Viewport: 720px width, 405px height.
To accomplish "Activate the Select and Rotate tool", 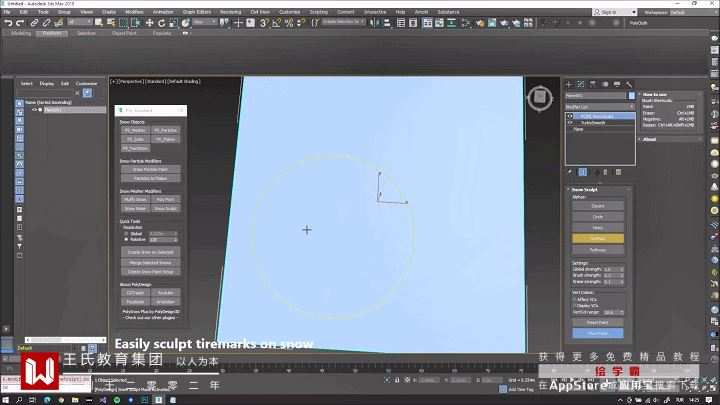I will (161, 22).
